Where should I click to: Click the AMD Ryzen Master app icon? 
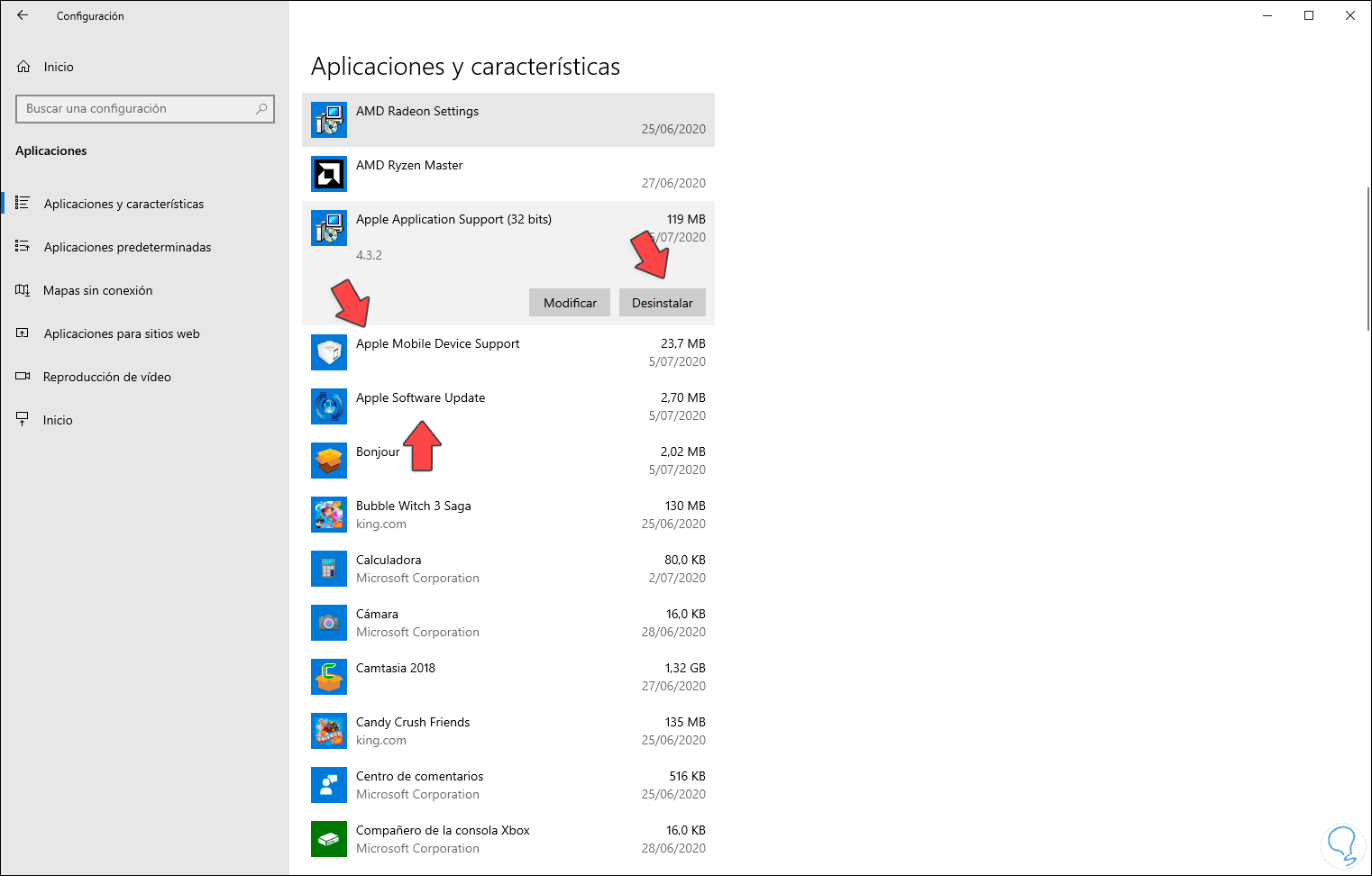coord(329,174)
